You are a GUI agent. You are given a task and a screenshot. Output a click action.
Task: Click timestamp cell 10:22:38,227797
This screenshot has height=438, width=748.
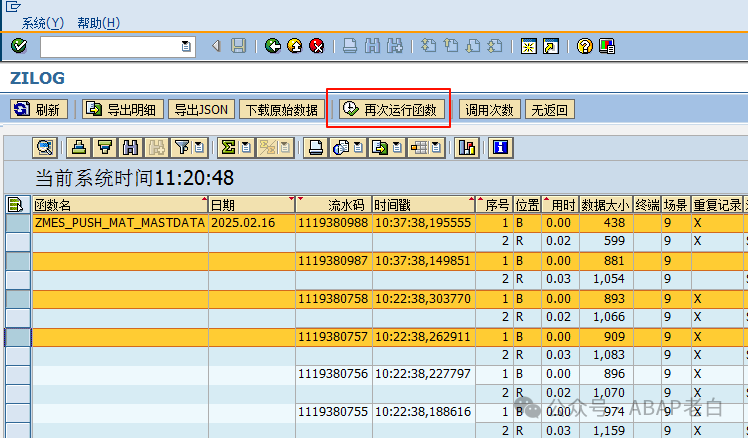click(x=423, y=374)
